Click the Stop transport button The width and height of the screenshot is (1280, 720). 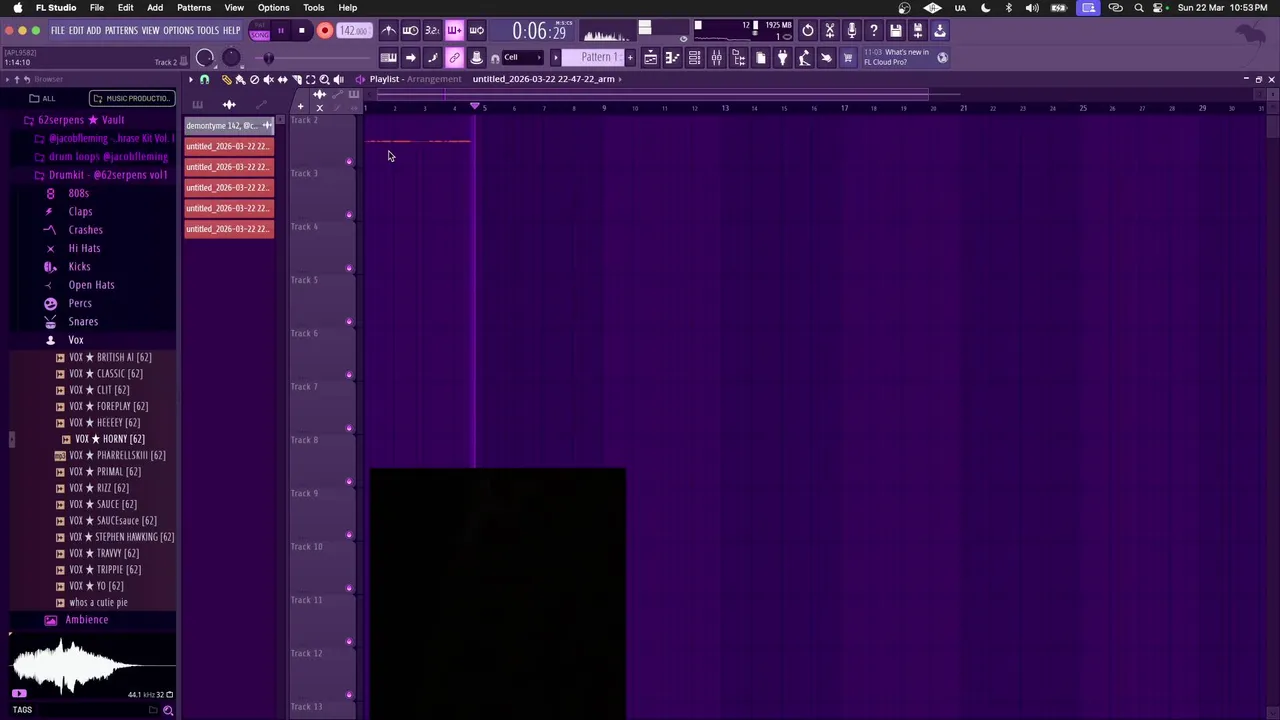click(301, 31)
